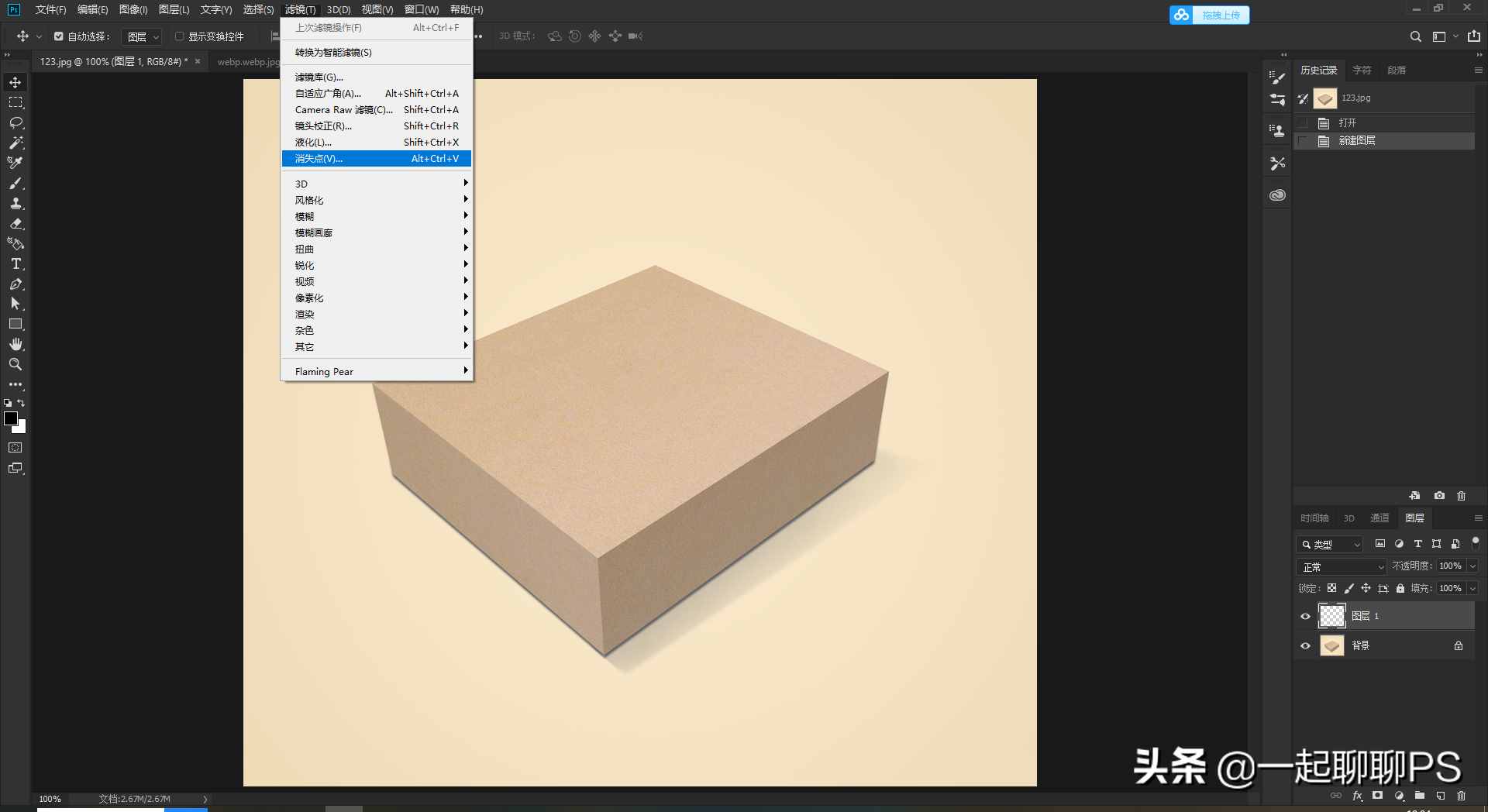
Task: Switch to the 通道 tab
Action: click(x=1379, y=518)
